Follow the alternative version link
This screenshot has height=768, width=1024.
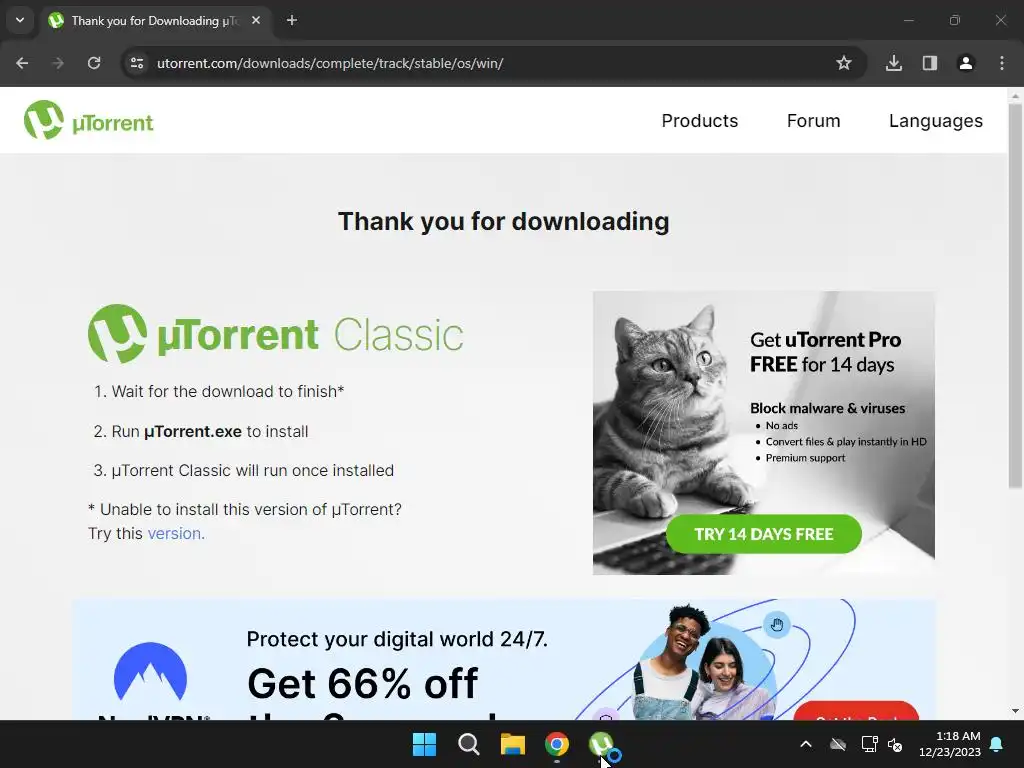(176, 534)
